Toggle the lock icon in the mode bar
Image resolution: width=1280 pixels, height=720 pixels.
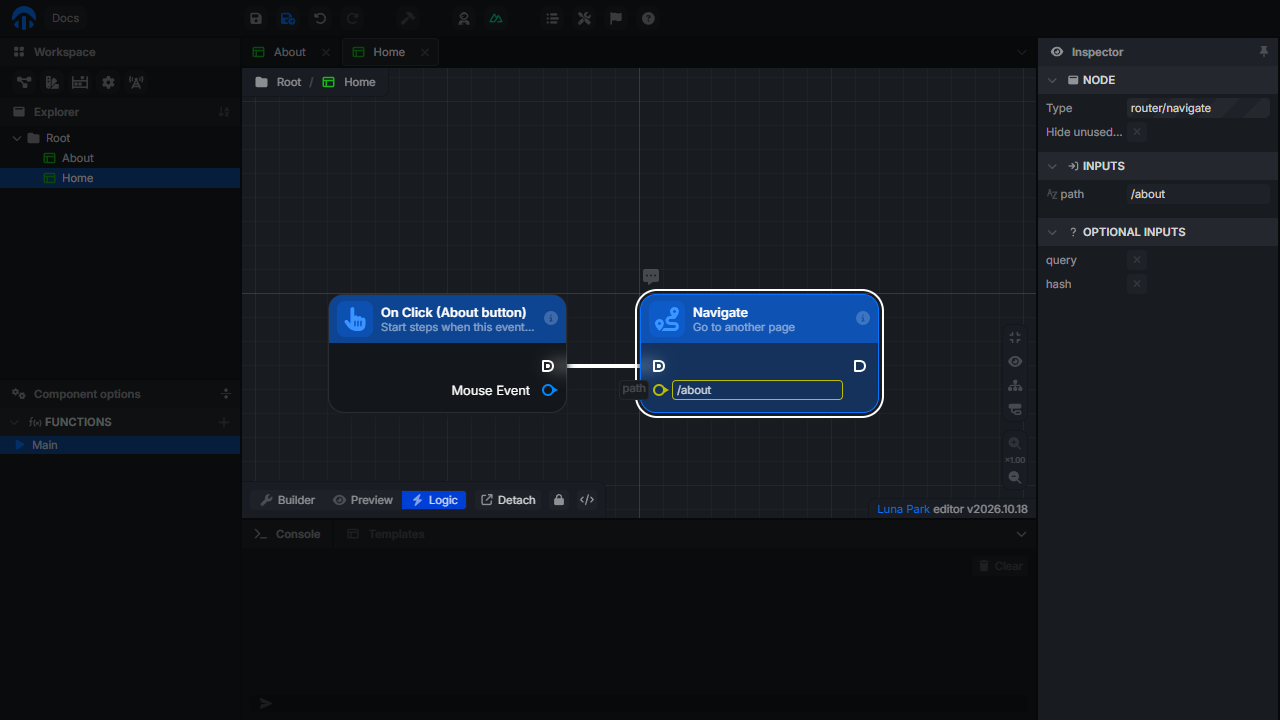pyautogui.click(x=559, y=500)
